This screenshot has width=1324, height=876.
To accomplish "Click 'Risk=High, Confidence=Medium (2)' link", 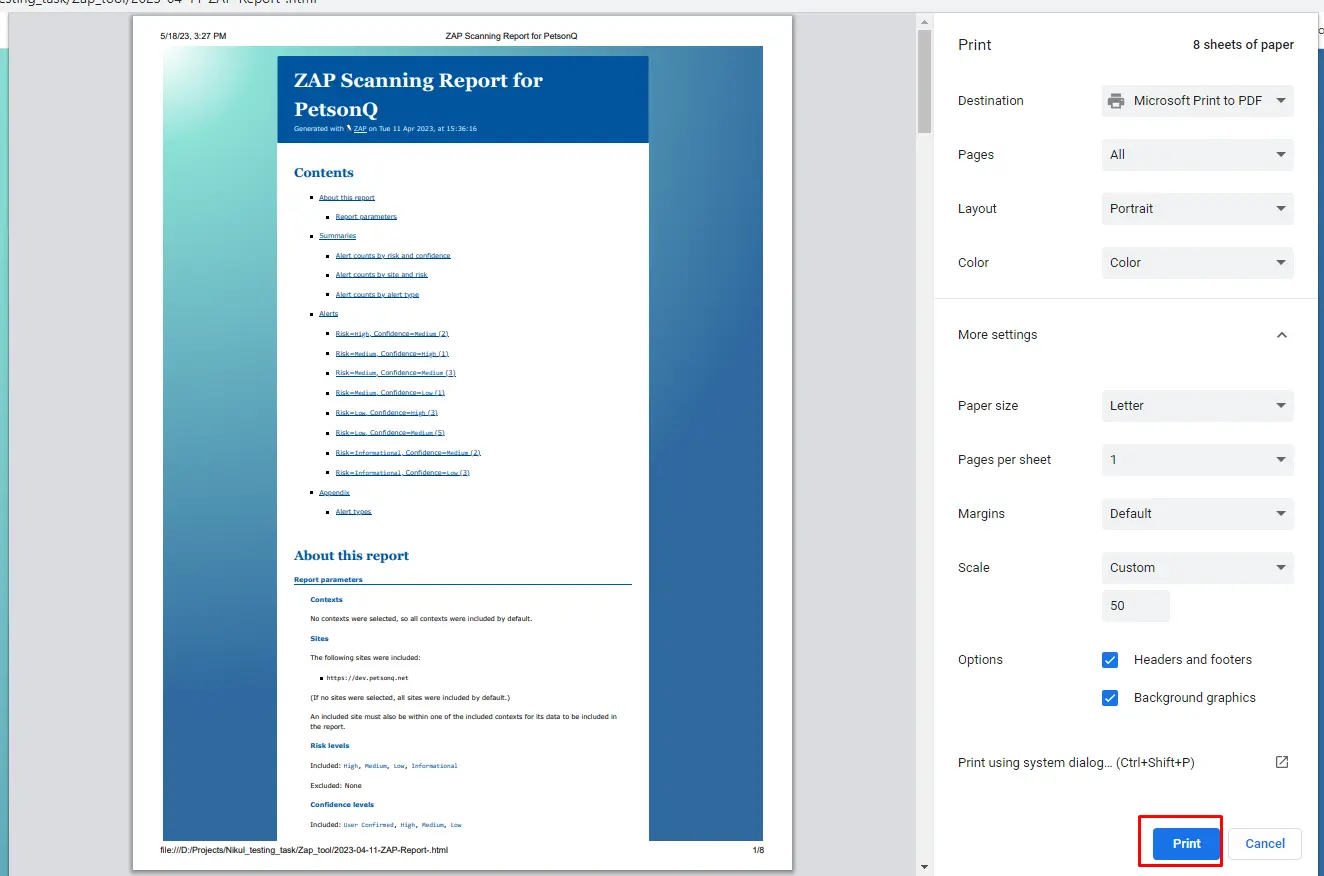I will (x=392, y=334).
